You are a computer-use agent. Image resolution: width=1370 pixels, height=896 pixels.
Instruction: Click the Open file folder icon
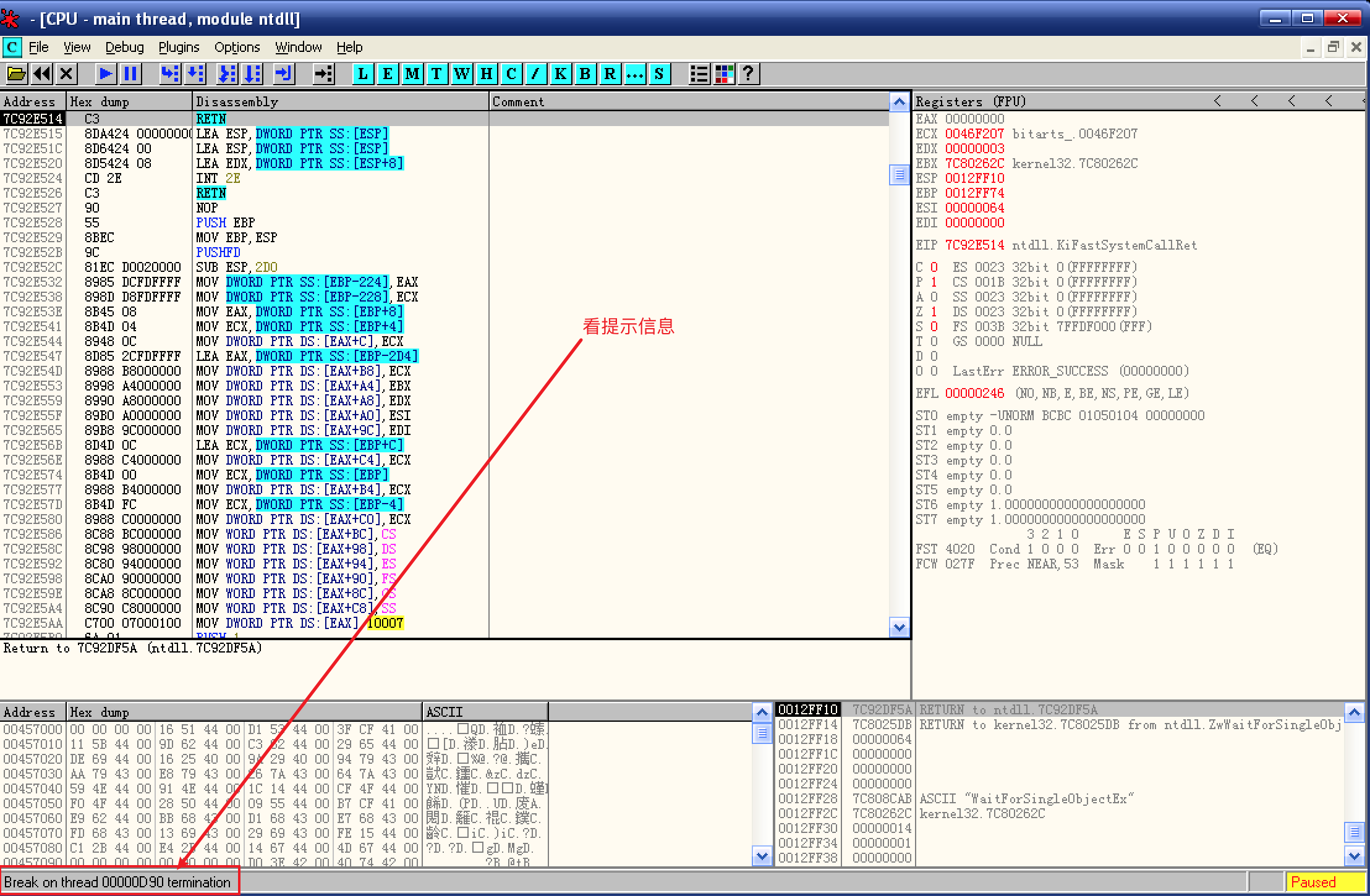click(x=17, y=74)
